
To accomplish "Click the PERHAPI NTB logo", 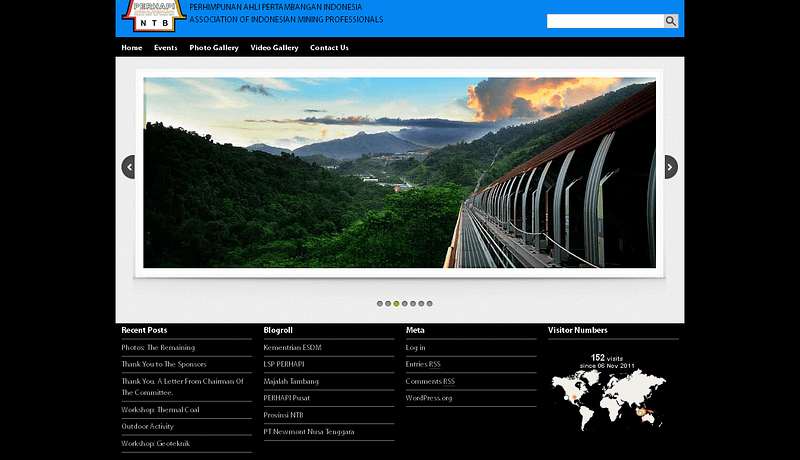I will coord(154,16).
